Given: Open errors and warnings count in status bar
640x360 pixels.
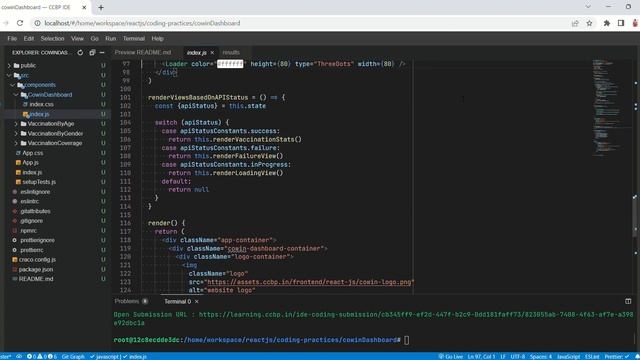Looking at the screenshot, I should point(42,356).
